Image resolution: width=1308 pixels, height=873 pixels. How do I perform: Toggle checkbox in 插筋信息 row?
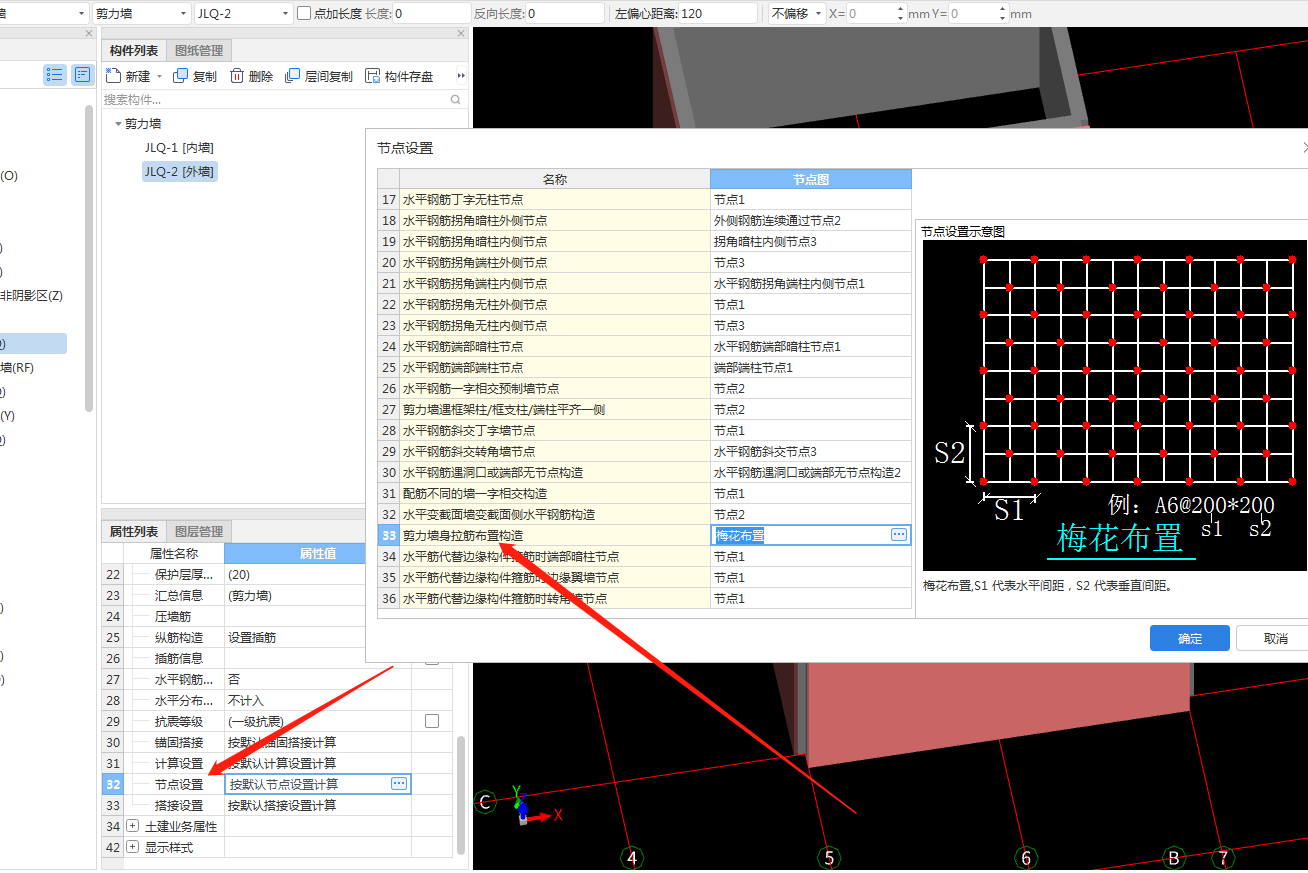point(432,658)
